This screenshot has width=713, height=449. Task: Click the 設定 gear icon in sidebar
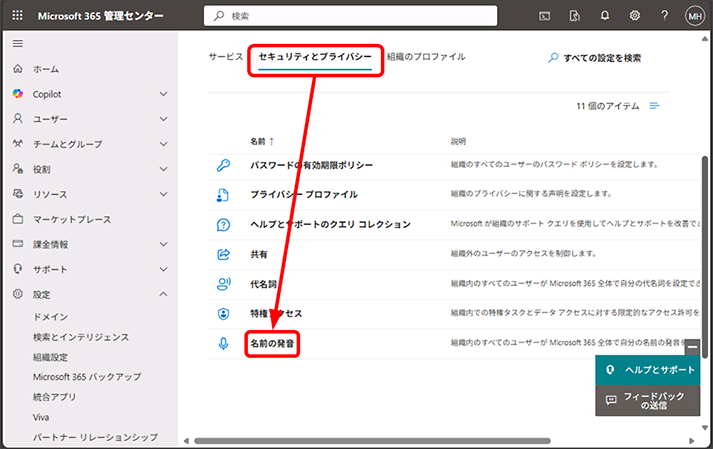click(x=18, y=294)
